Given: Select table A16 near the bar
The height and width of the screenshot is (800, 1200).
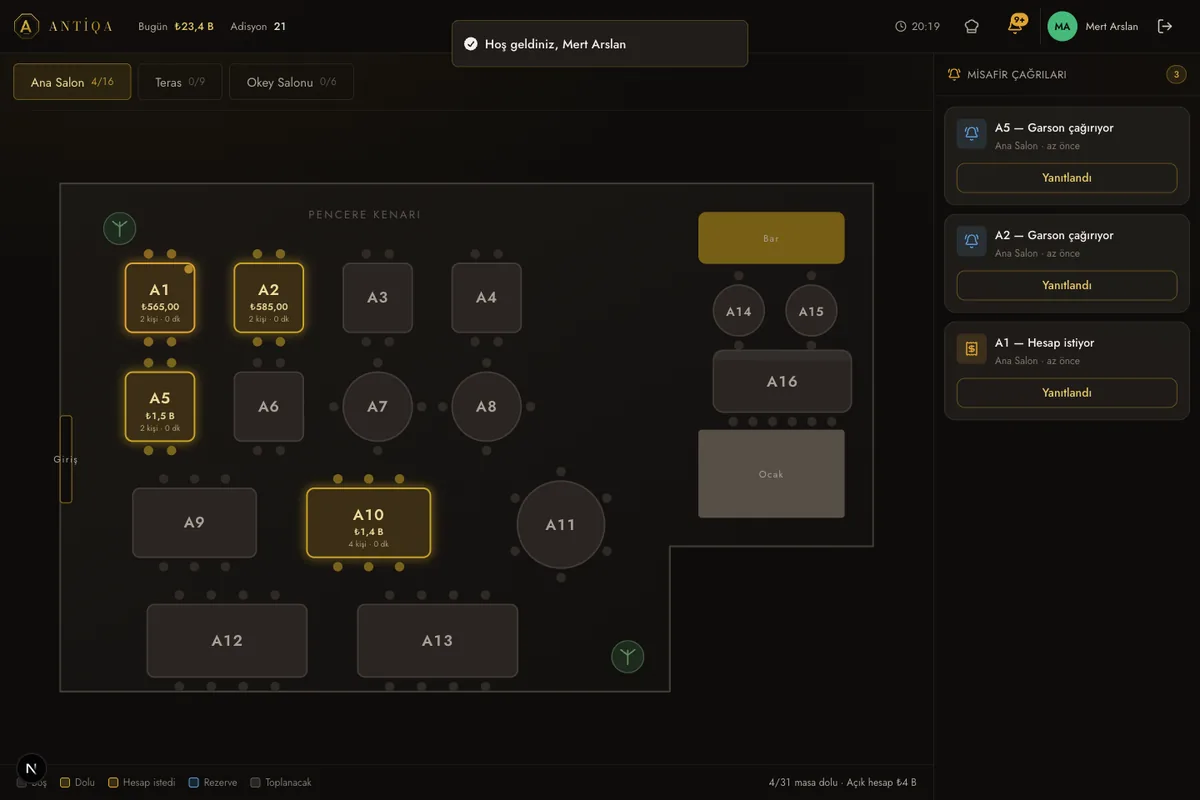Looking at the screenshot, I should (782, 381).
